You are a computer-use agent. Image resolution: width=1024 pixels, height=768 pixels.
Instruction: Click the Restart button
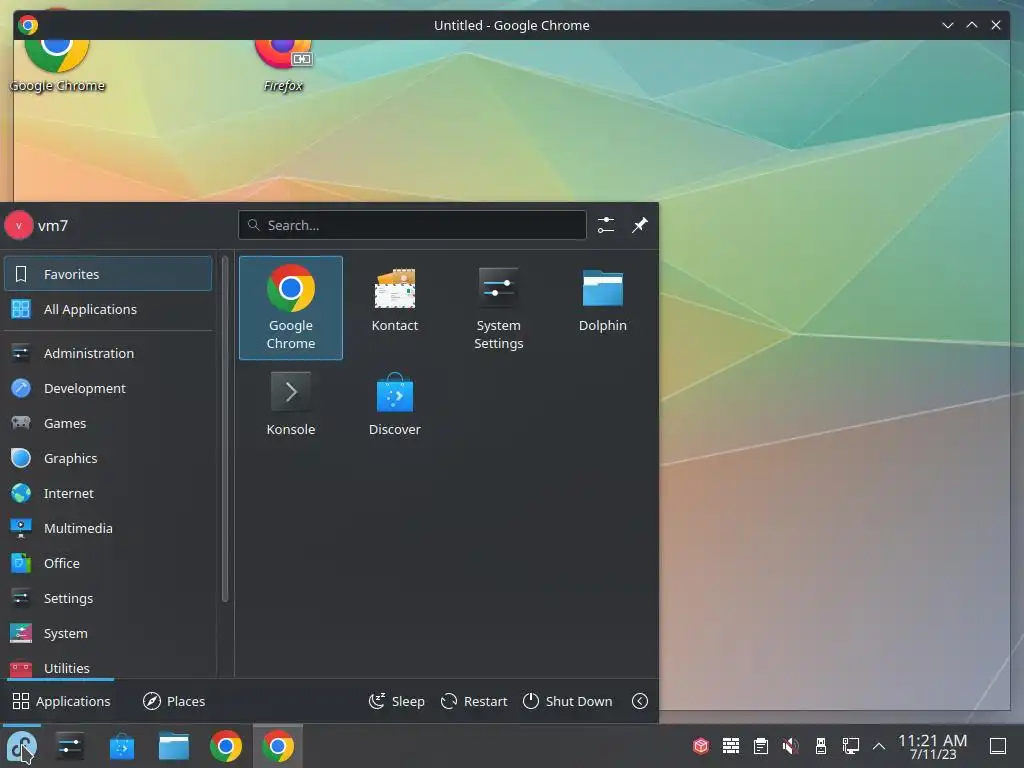[x=474, y=701]
